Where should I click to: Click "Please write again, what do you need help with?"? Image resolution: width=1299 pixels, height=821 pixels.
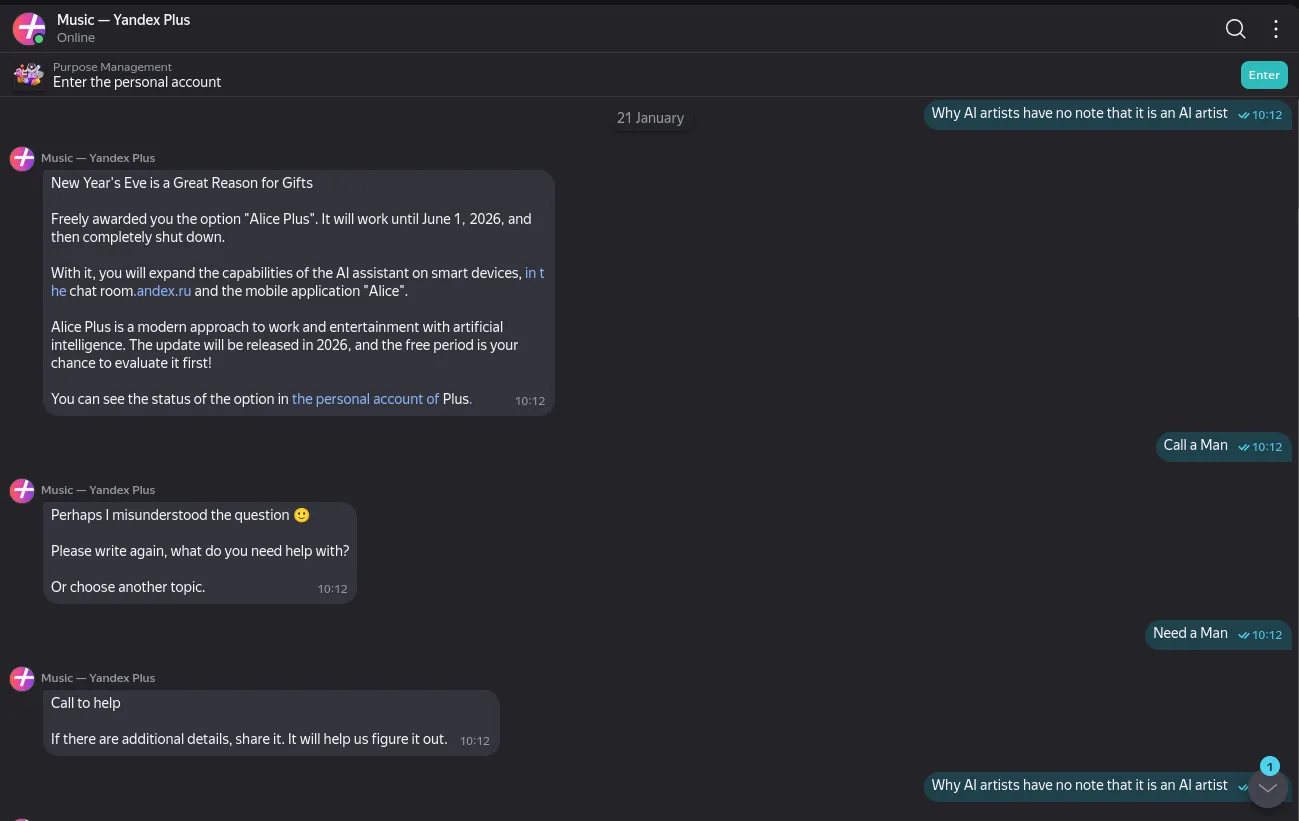coord(200,551)
